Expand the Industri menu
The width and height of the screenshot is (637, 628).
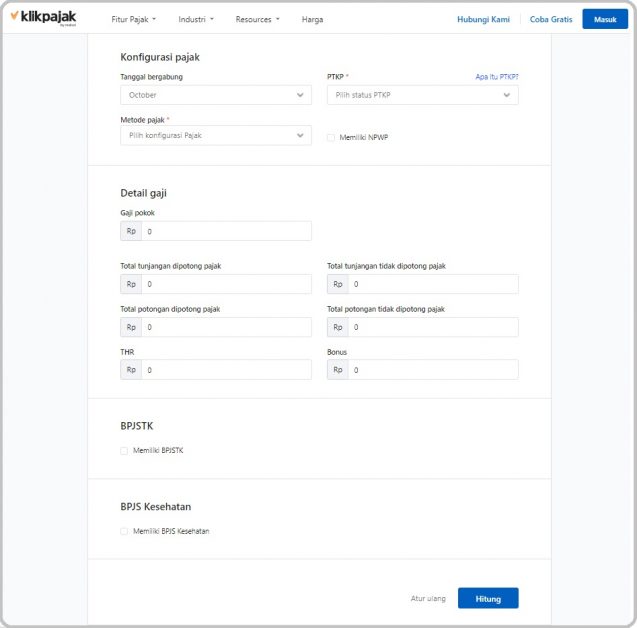(196, 19)
